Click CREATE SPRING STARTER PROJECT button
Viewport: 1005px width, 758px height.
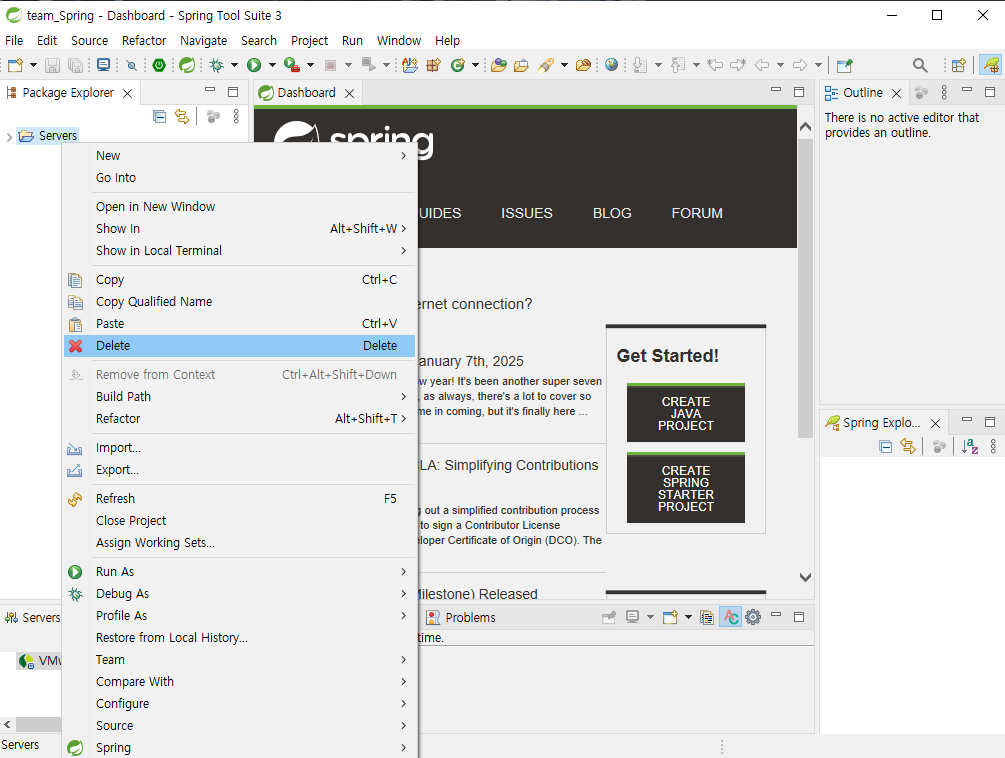[x=686, y=488]
